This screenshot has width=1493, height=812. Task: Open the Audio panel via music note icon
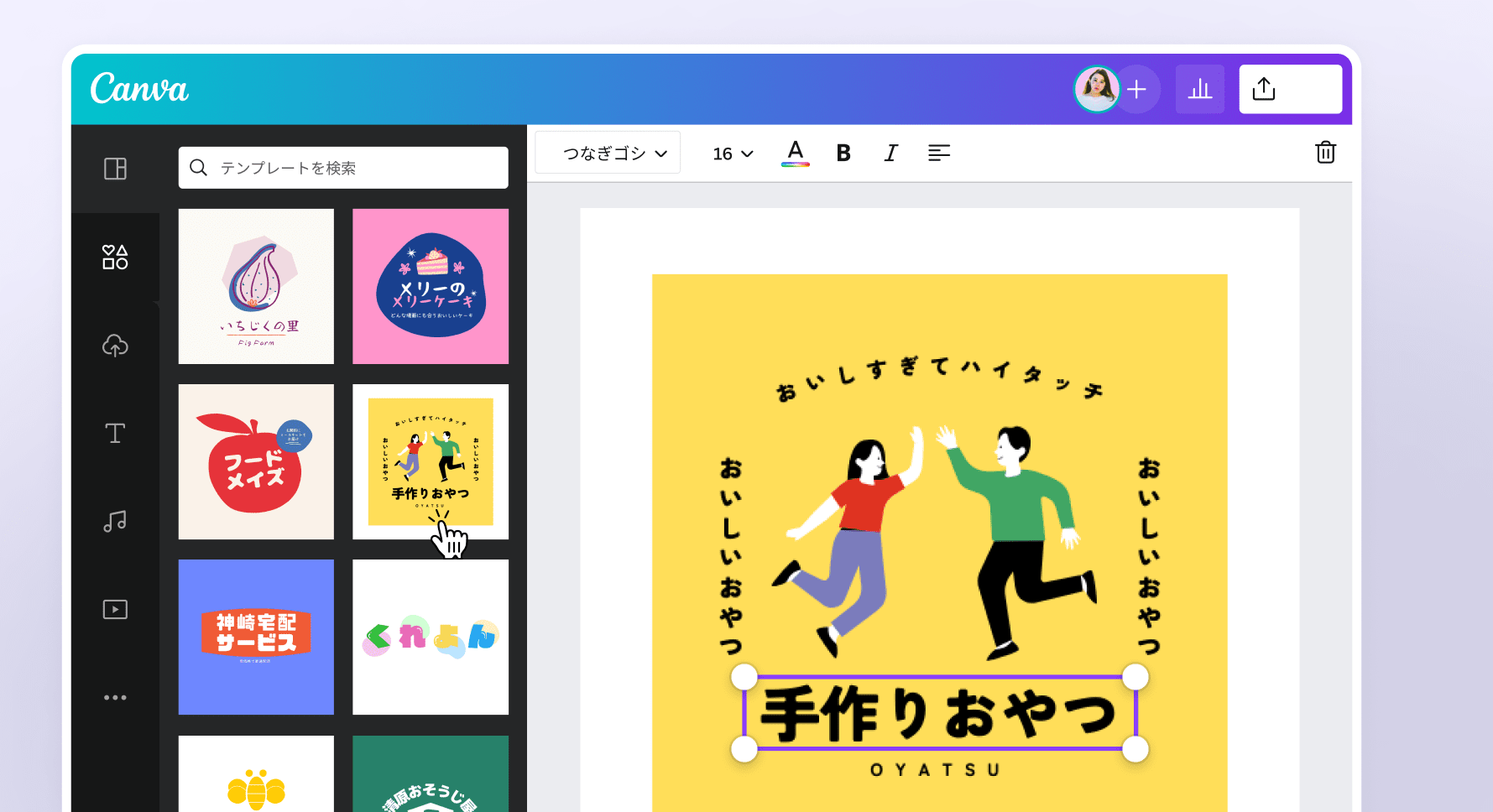115,521
